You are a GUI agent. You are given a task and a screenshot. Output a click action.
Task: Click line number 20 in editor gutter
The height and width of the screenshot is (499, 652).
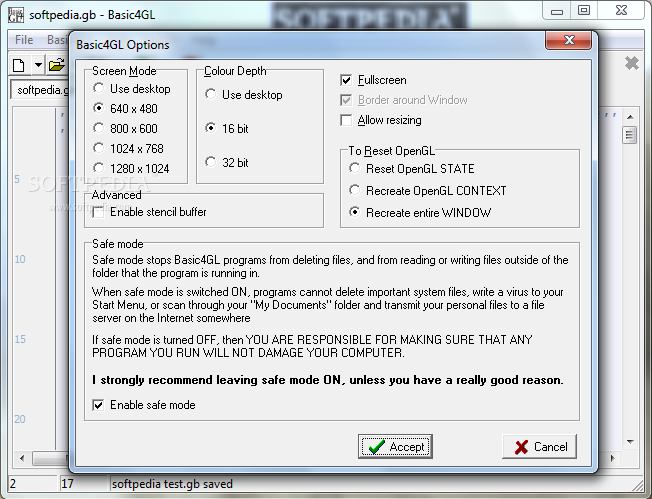point(20,419)
